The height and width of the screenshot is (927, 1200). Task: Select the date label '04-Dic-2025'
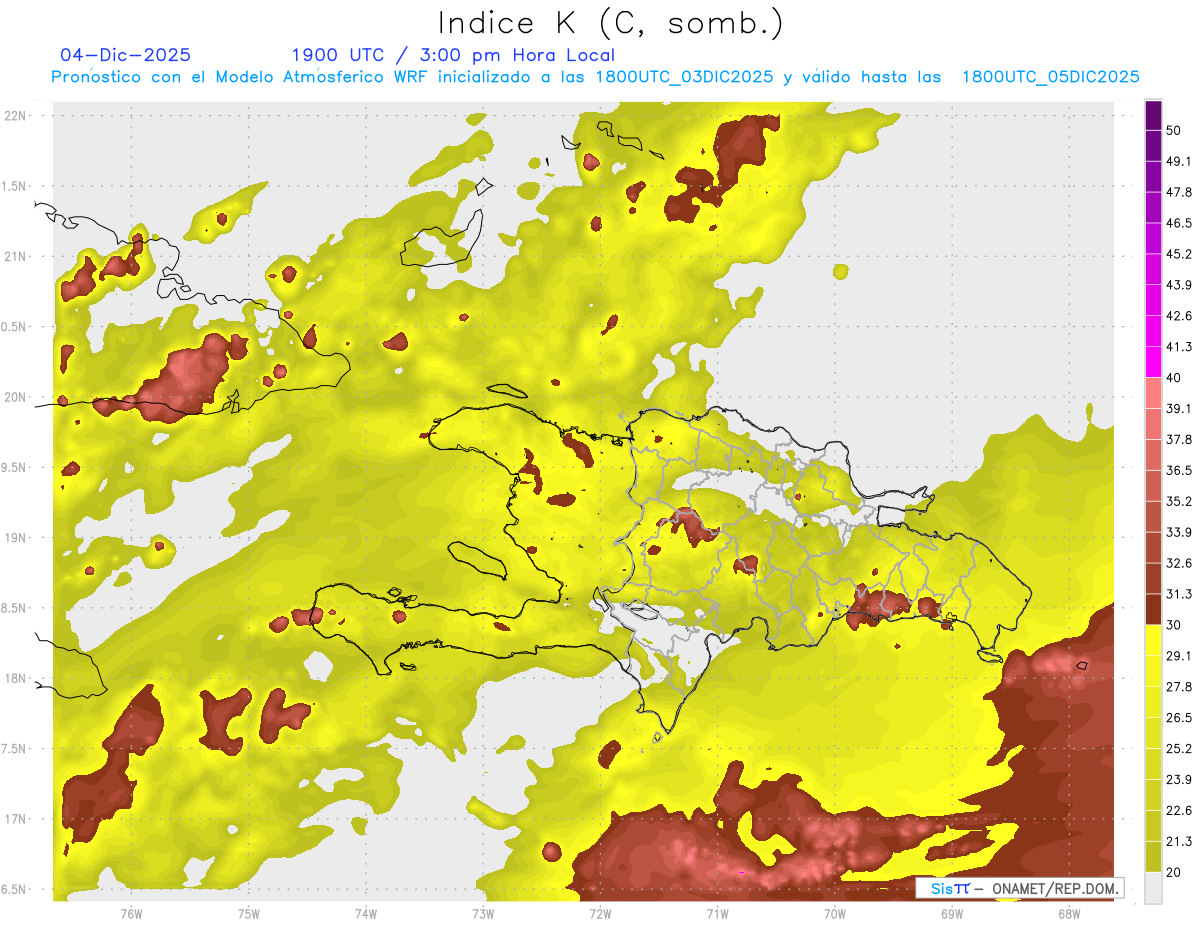tap(126, 55)
